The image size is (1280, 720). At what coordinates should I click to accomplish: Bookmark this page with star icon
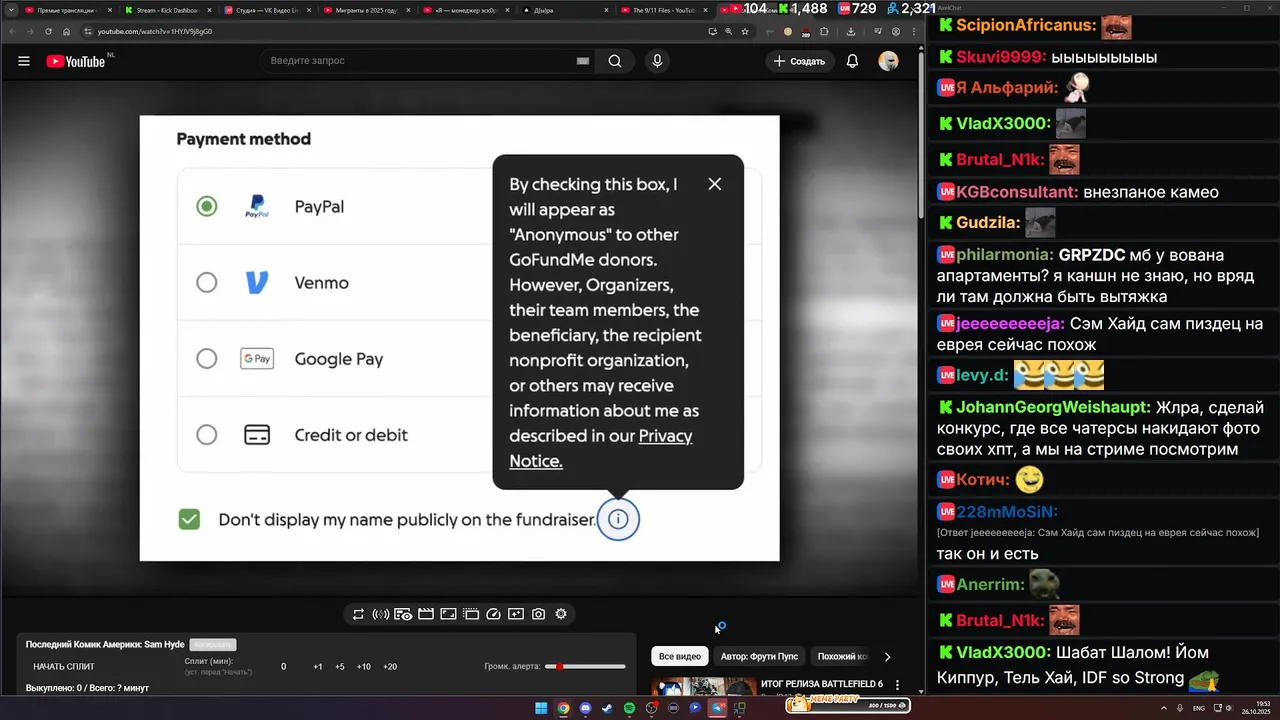coord(745,31)
